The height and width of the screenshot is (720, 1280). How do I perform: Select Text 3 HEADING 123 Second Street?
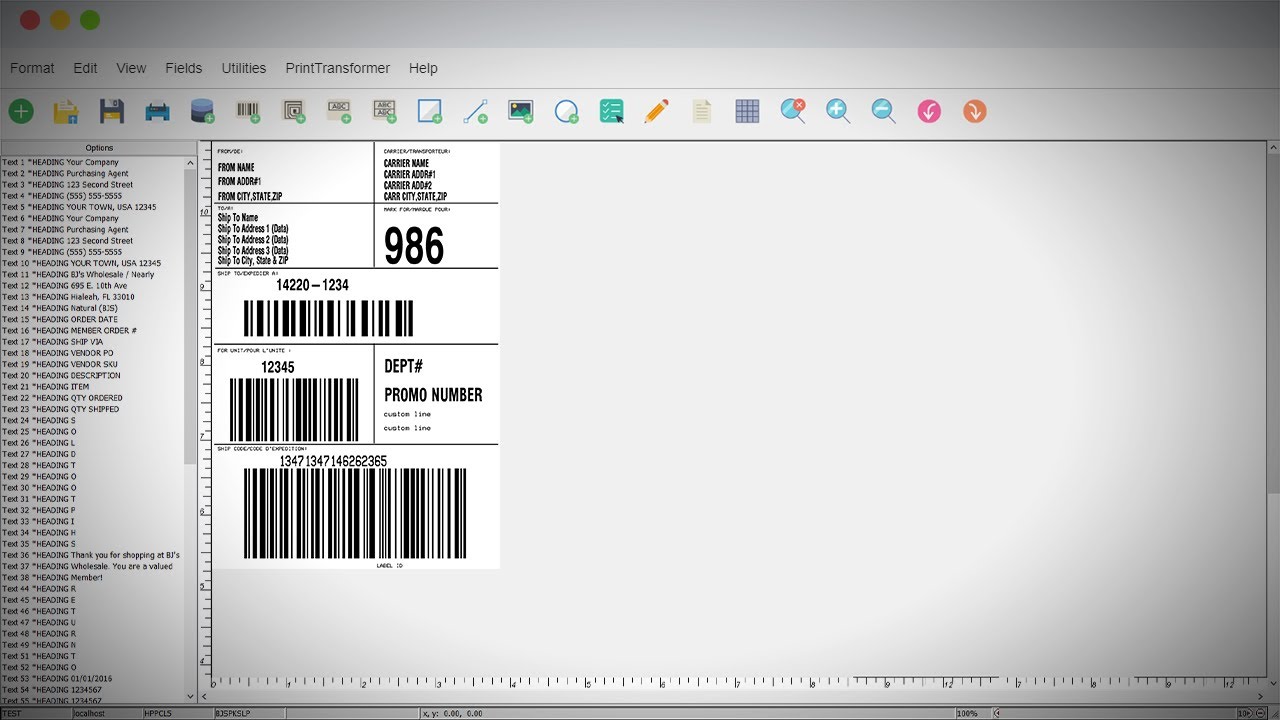(x=92, y=184)
